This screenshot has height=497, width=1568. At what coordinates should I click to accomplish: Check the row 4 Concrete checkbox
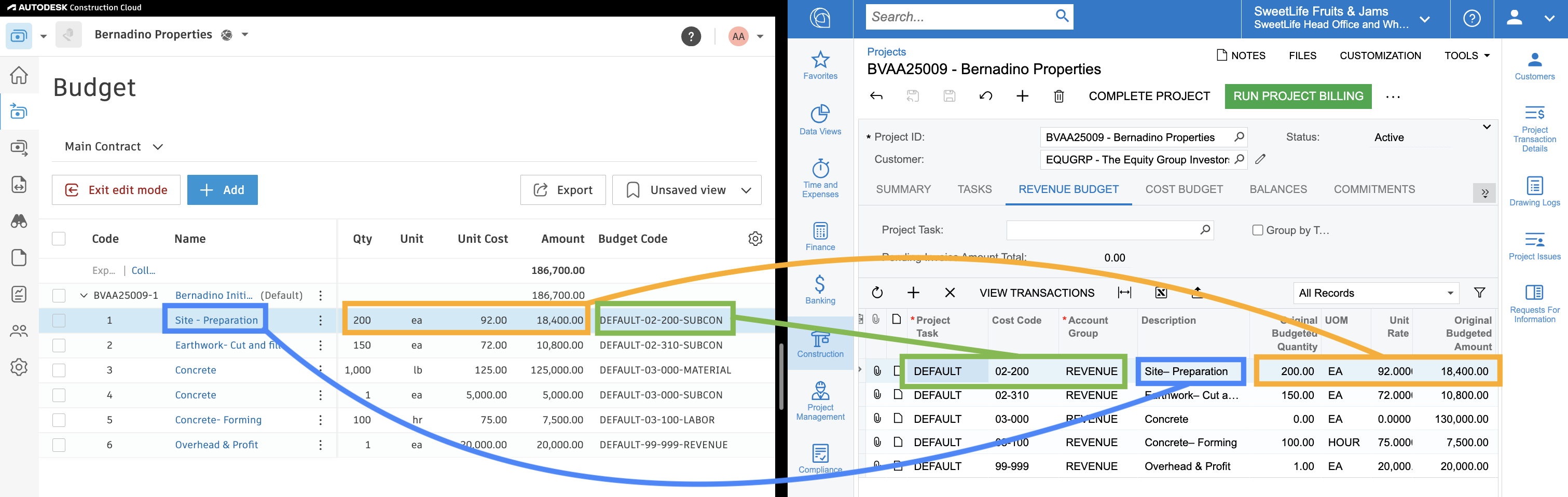pyautogui.click(x=59, y=395)
